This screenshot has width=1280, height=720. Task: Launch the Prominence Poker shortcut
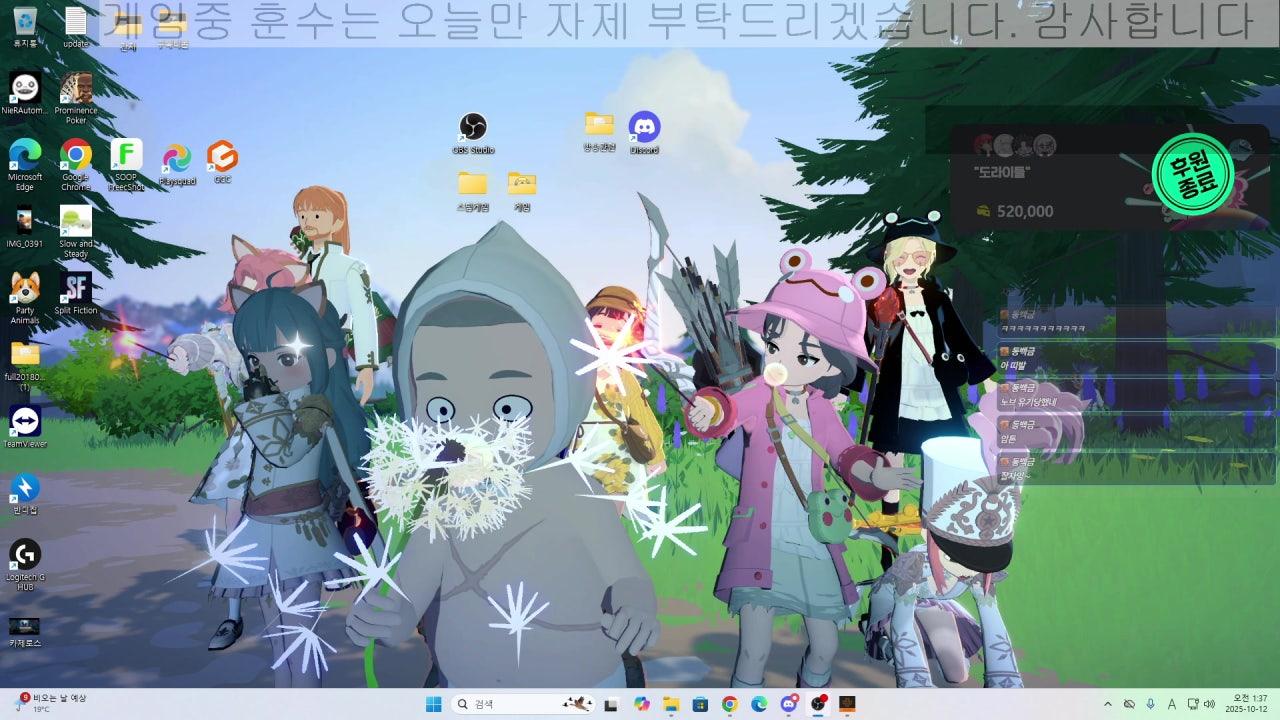tap(76, 97)
